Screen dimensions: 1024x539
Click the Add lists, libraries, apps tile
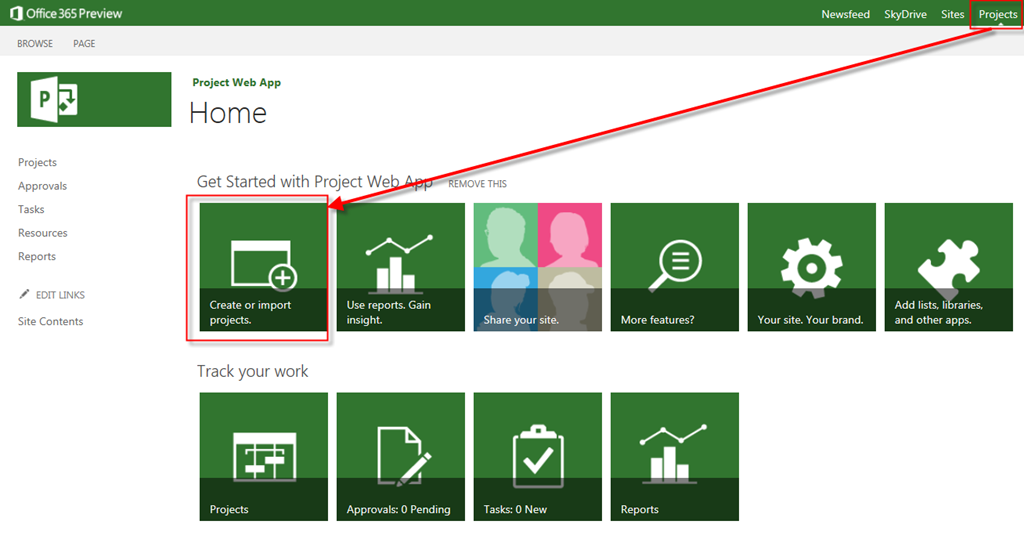(x=948, y=267)
